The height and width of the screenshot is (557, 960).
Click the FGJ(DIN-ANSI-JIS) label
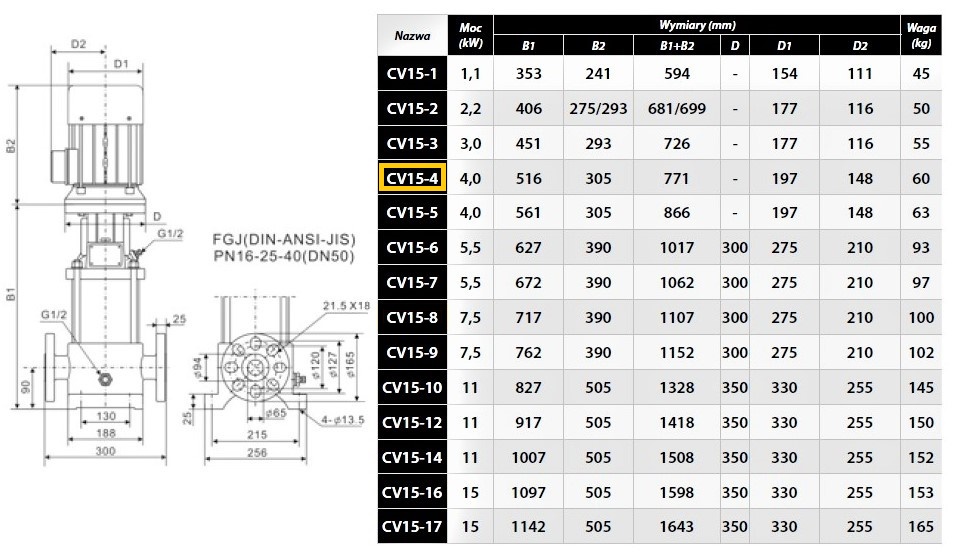click(284, 239)
